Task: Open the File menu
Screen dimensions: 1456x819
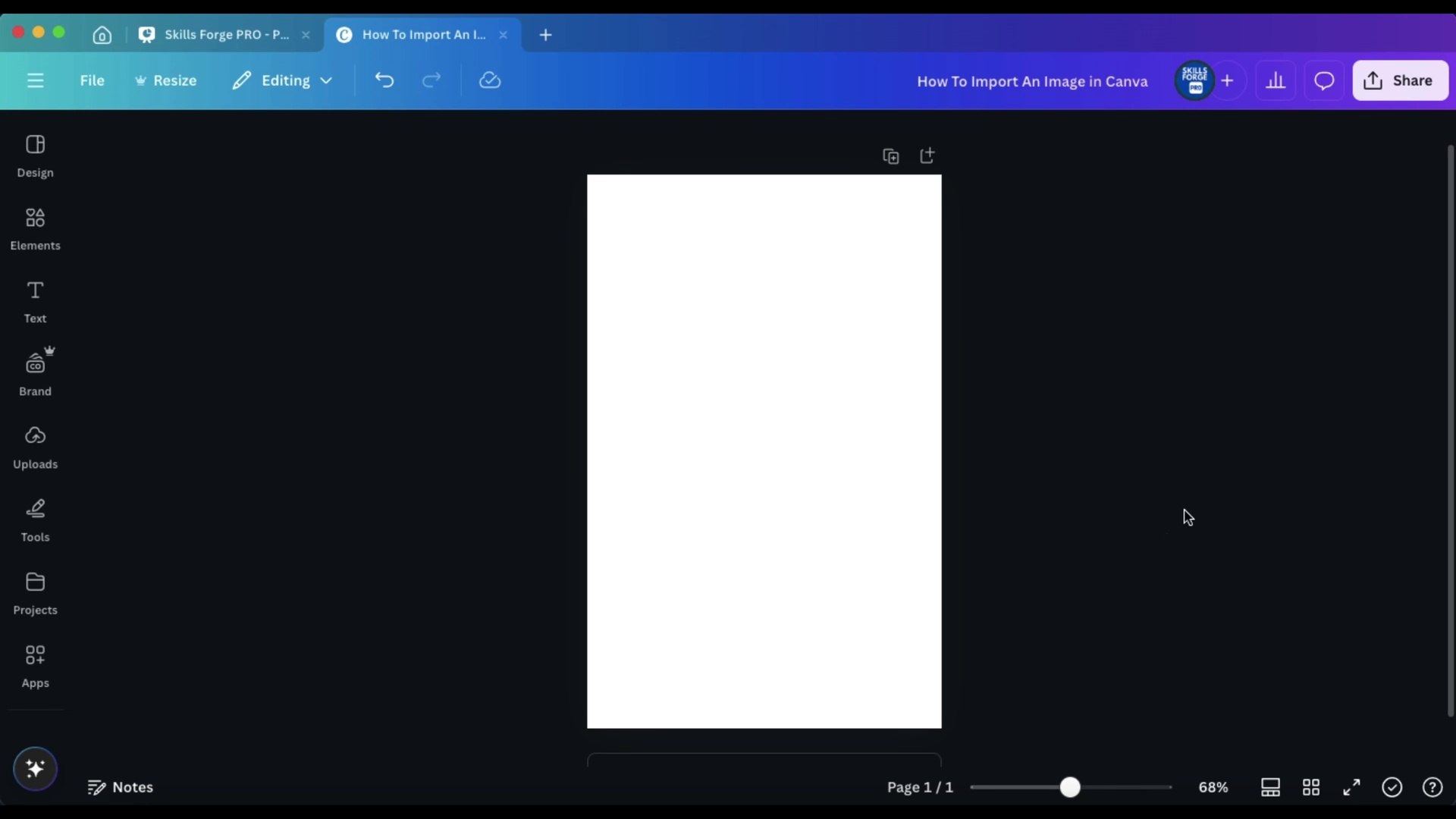Action: coord(92,80)
